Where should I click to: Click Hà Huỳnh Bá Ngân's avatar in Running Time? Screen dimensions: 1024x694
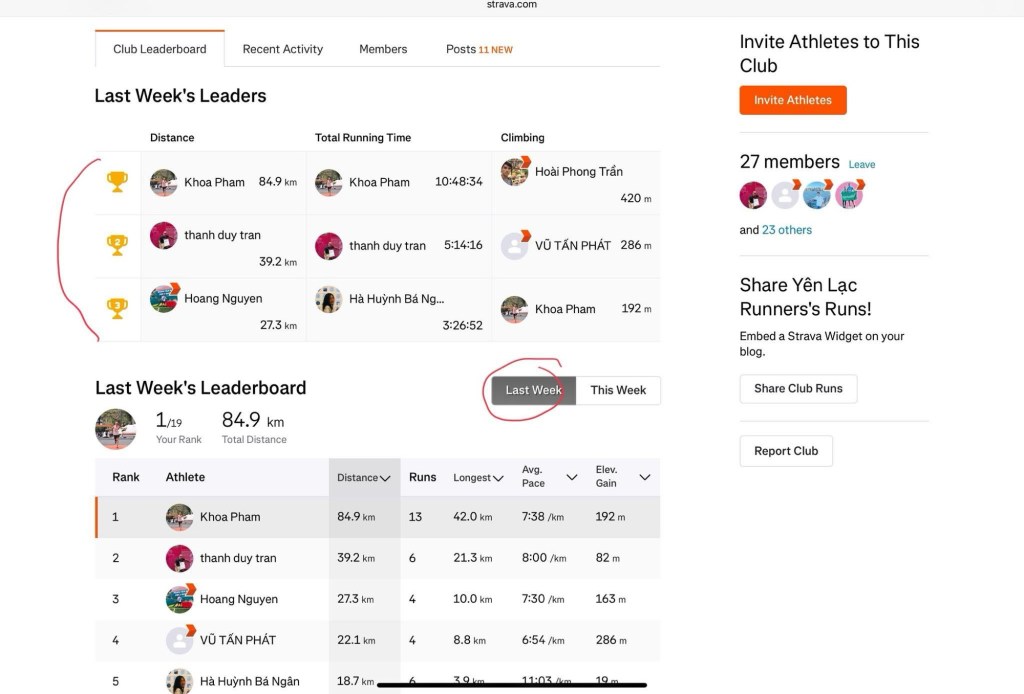pyautogui.click(x=329, y=299)
